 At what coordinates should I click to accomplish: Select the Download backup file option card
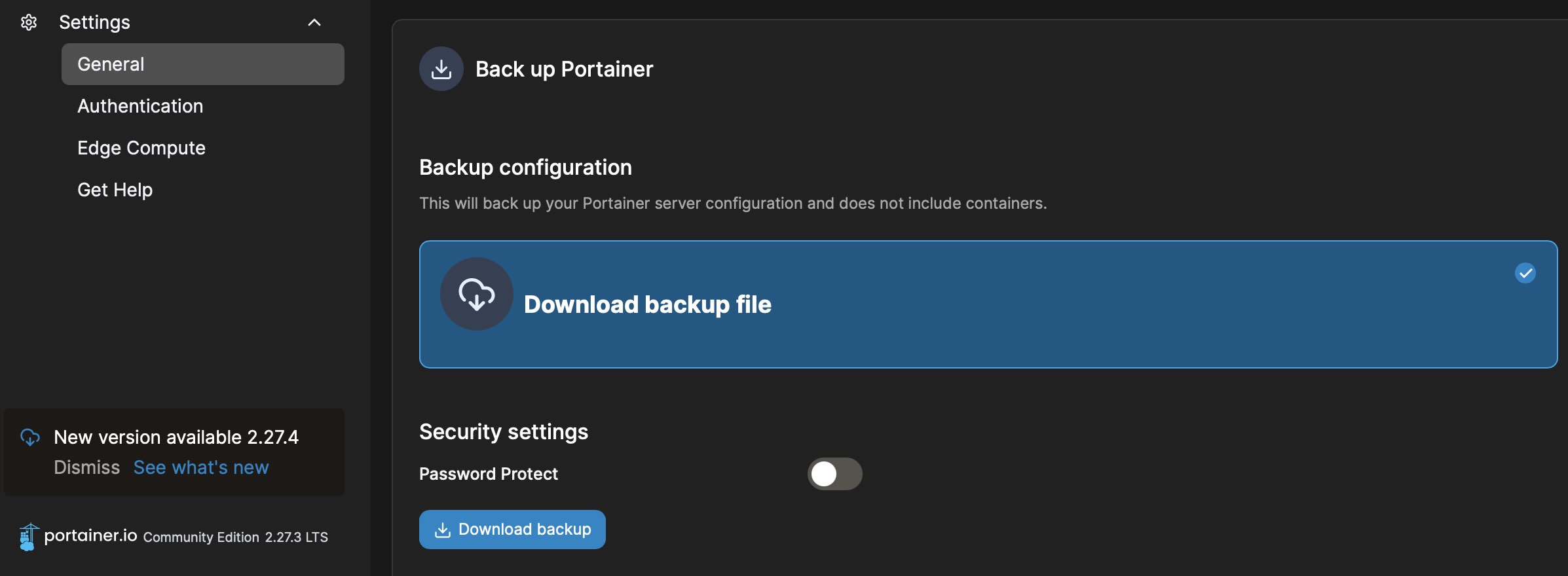click(988, 304)
